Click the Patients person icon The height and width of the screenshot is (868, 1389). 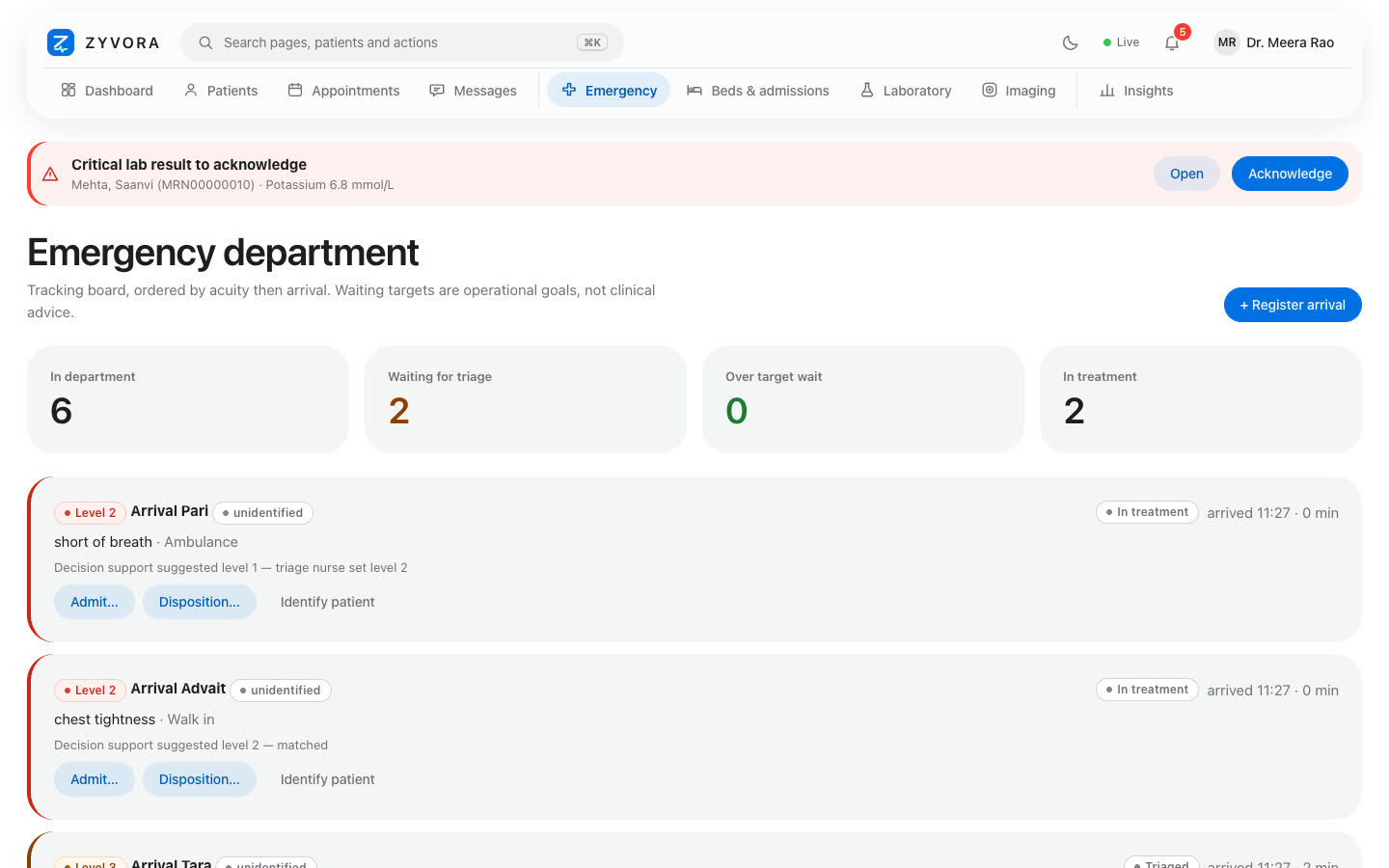point(191,90)
